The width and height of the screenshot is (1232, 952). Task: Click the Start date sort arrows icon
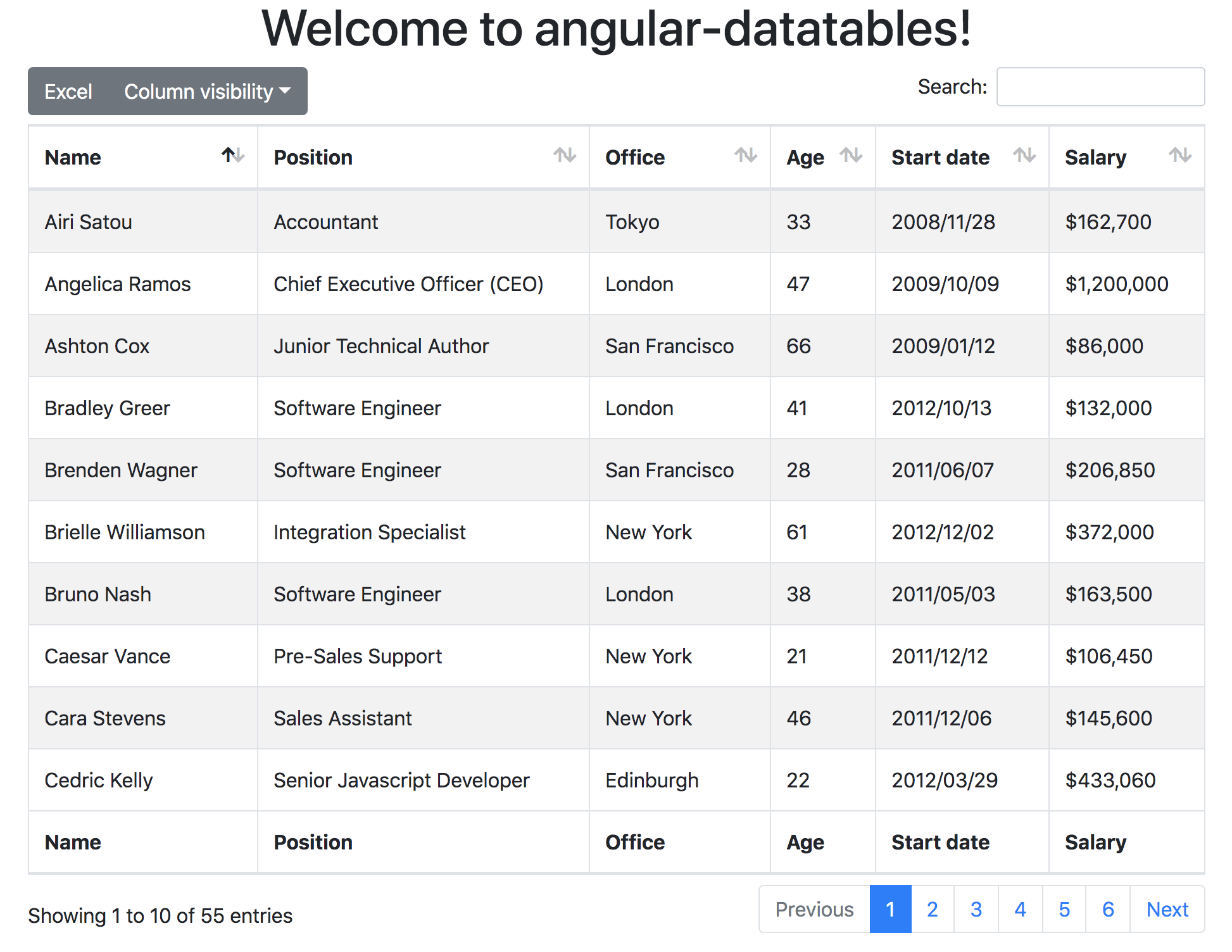pos(1024,155)
